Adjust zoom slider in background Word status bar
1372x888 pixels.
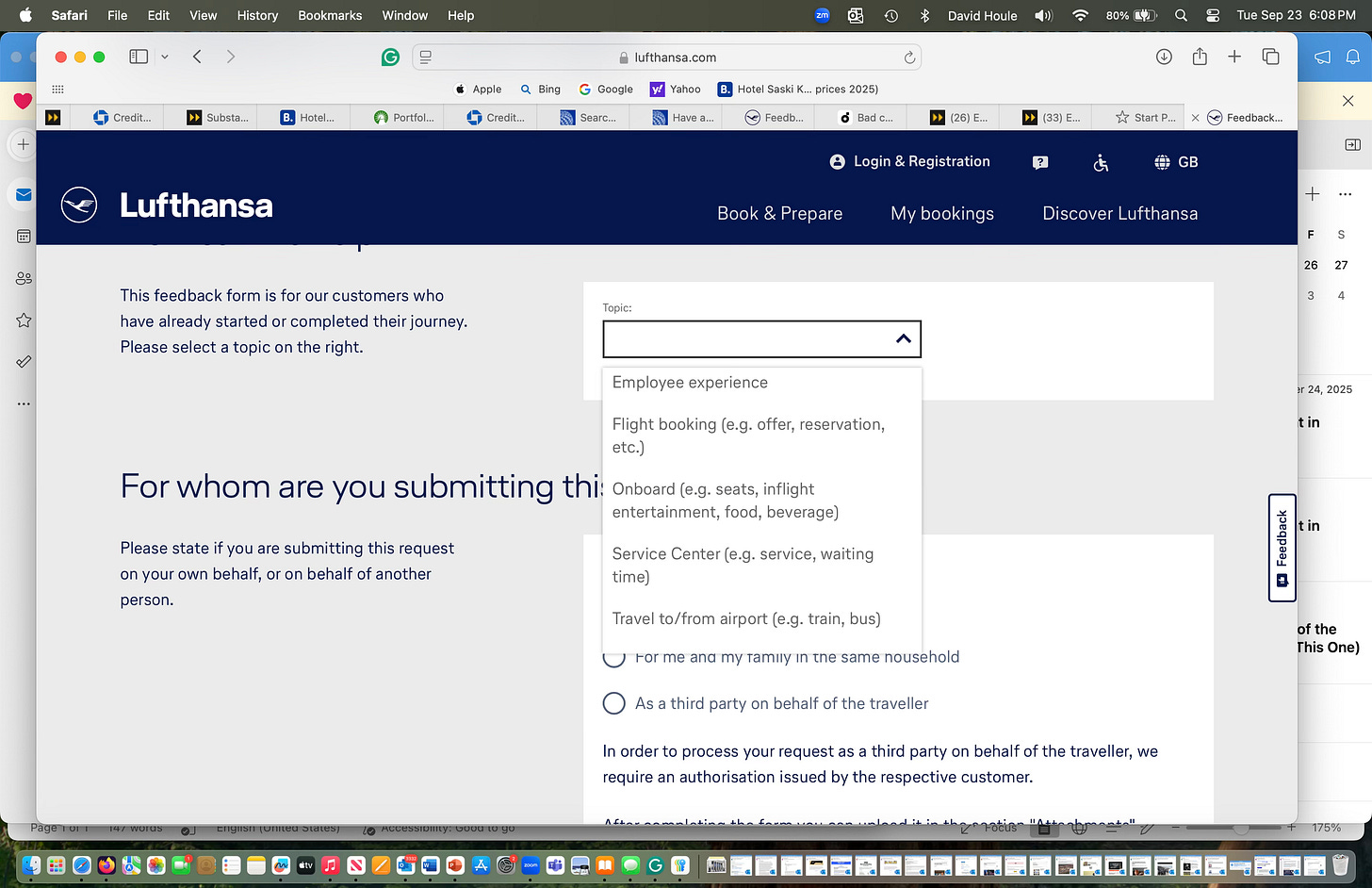[x=1242, y=828]
